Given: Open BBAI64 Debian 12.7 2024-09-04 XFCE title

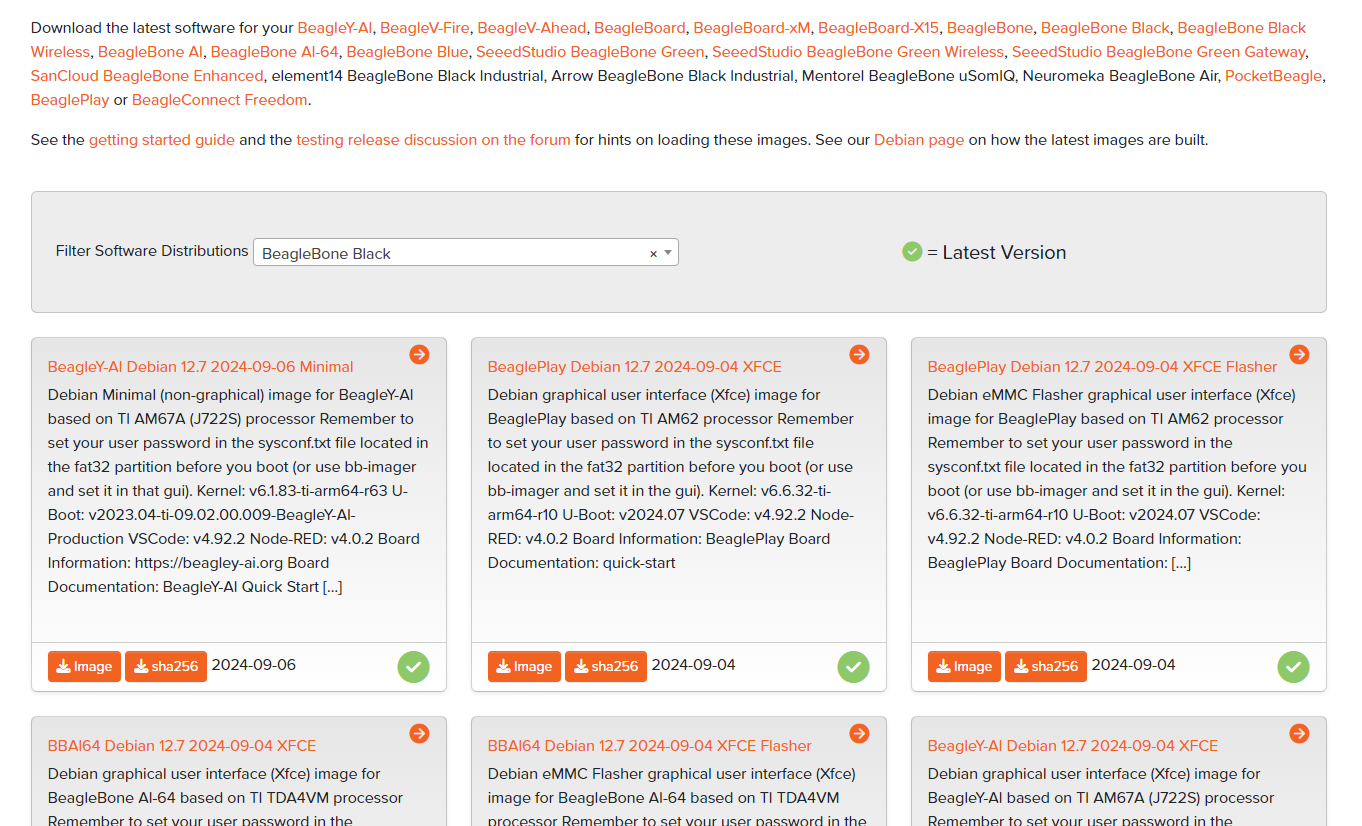Looking at the screenshot, I should pyautogui.click(x=182, y=746).
